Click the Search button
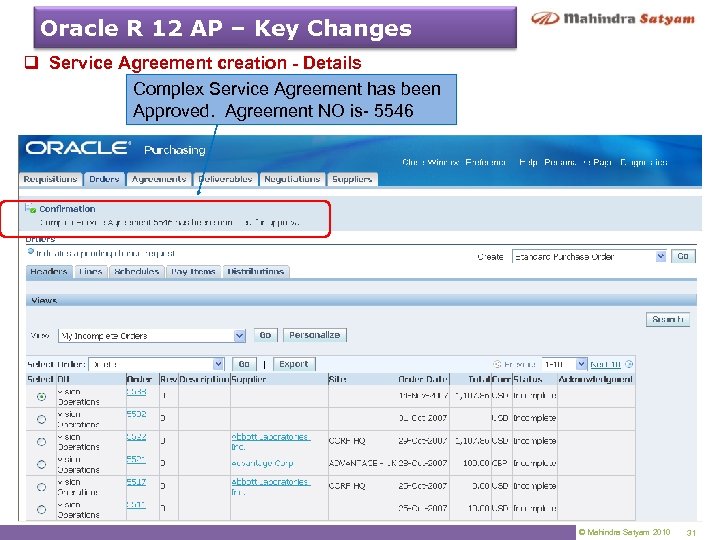Image resolution: width=720 pixels, height=540 pixels. tap(668, 319)
